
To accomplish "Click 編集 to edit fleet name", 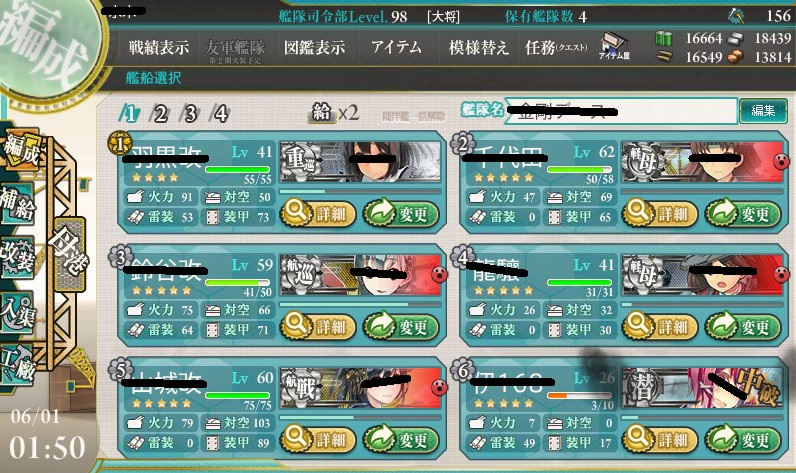I will tap(763, 110).
